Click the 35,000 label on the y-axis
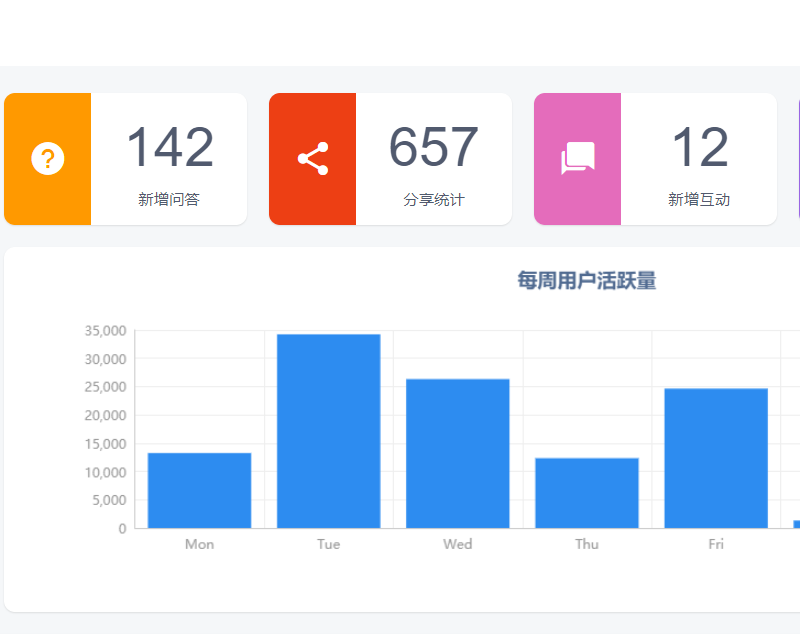800x640 pixels. pos(105,331)
